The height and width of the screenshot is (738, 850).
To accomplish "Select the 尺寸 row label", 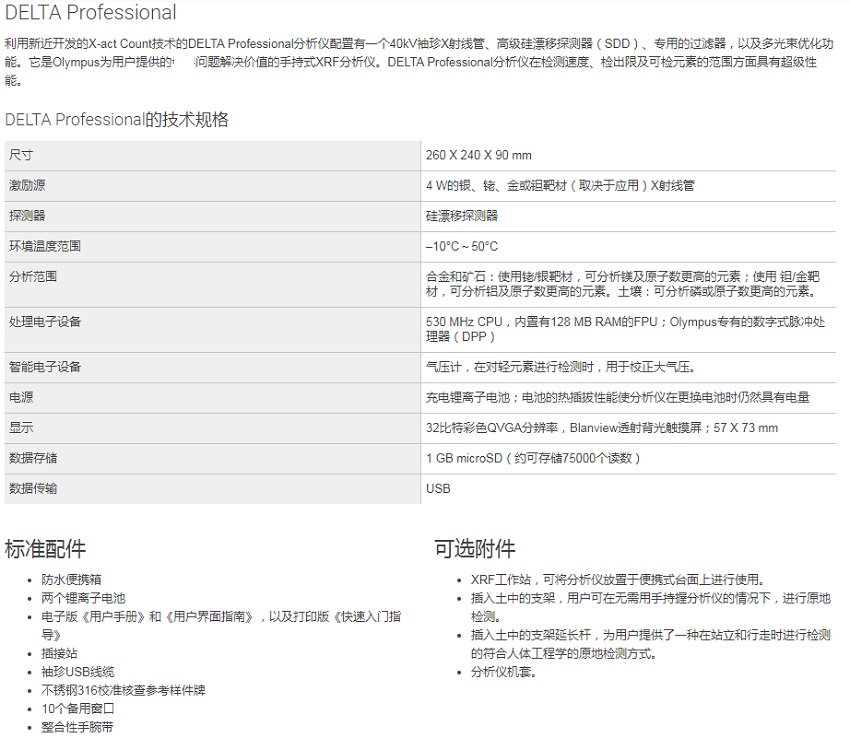I will coord(21,155).
